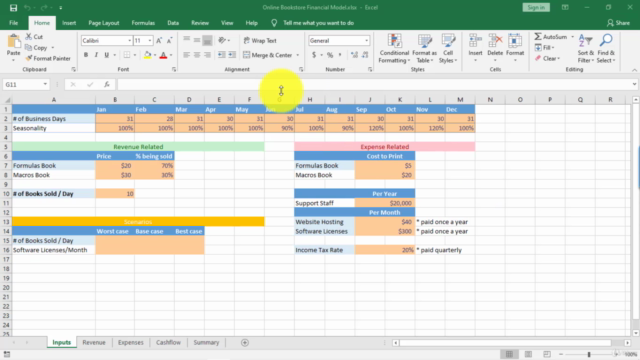Open the File menu tab
The width and height of the screenshot is (640, 360).
click(13, 23)
